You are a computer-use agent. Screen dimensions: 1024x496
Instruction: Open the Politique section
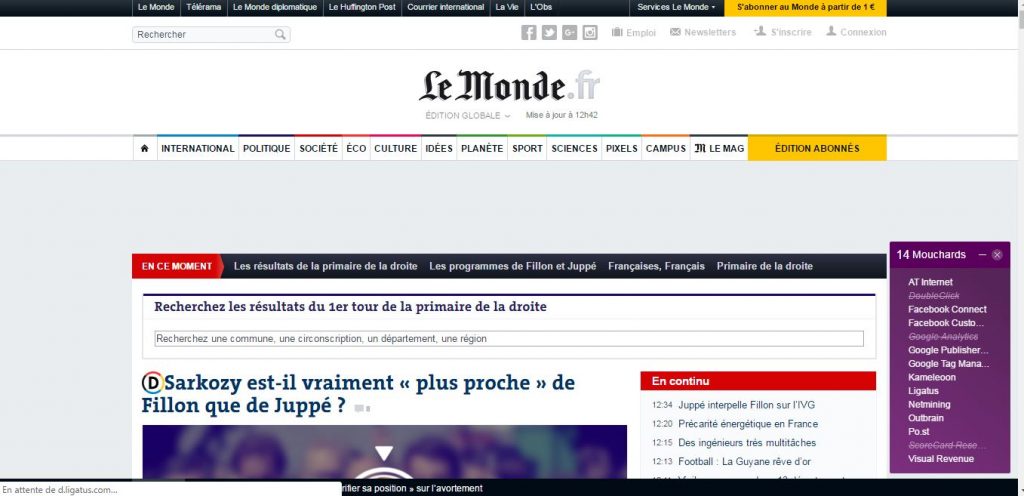[x=266, y=149]
